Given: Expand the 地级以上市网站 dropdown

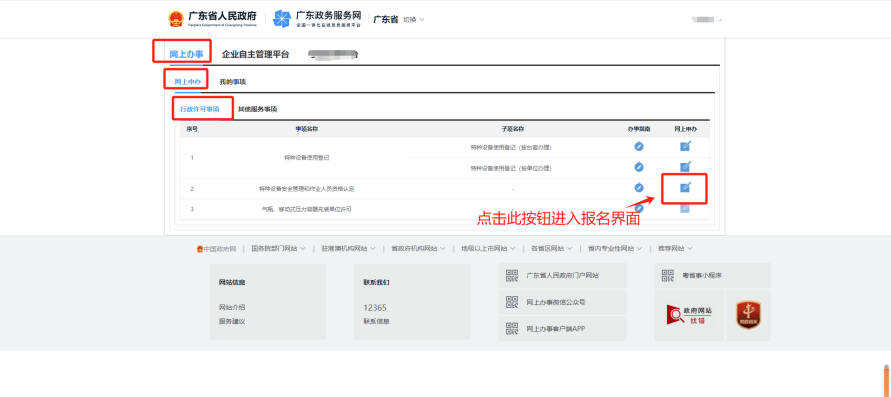Looking at the screenshot, I should click(x=488, y=248).
